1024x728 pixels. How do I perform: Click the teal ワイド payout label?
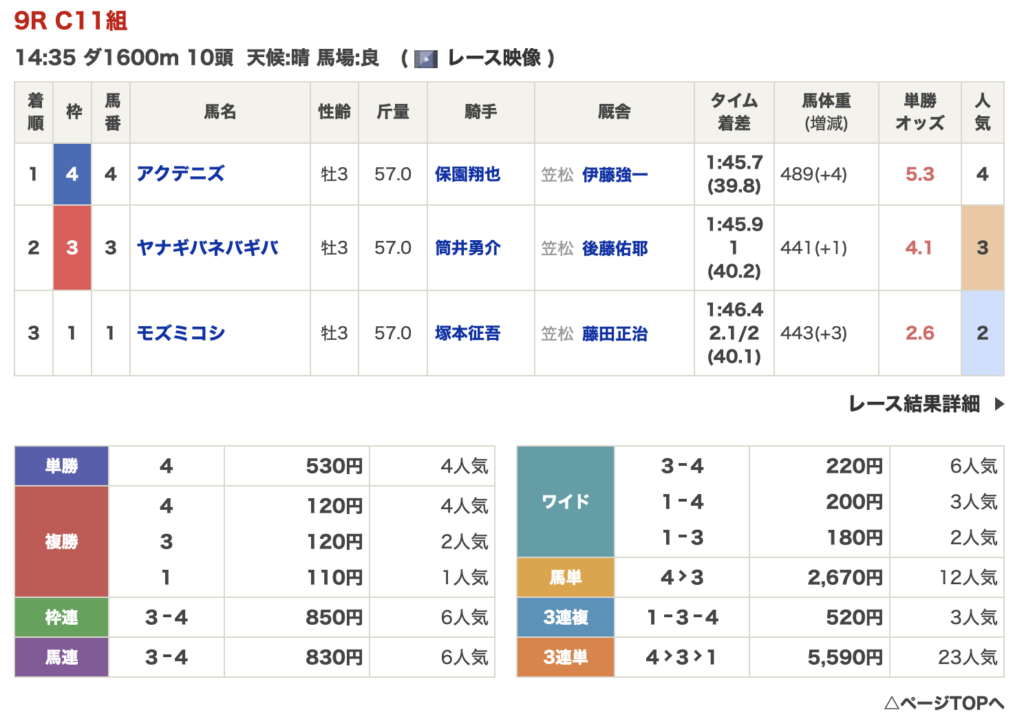565,501
